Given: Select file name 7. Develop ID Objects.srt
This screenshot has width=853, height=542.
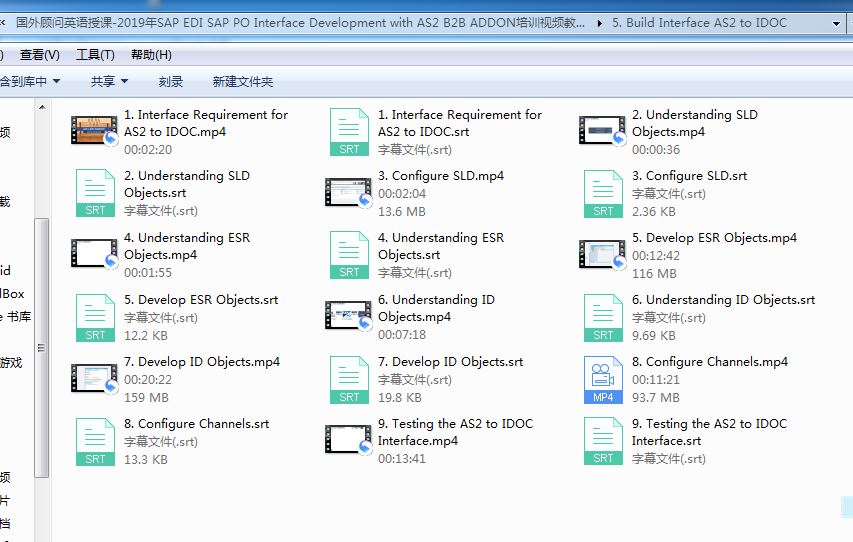Looking at the screenshot, I should [x=450, y=362].
